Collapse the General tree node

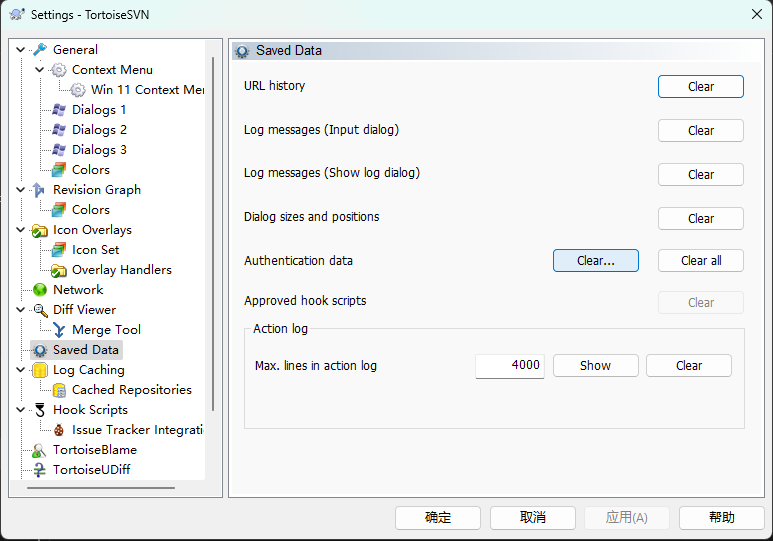21,49
